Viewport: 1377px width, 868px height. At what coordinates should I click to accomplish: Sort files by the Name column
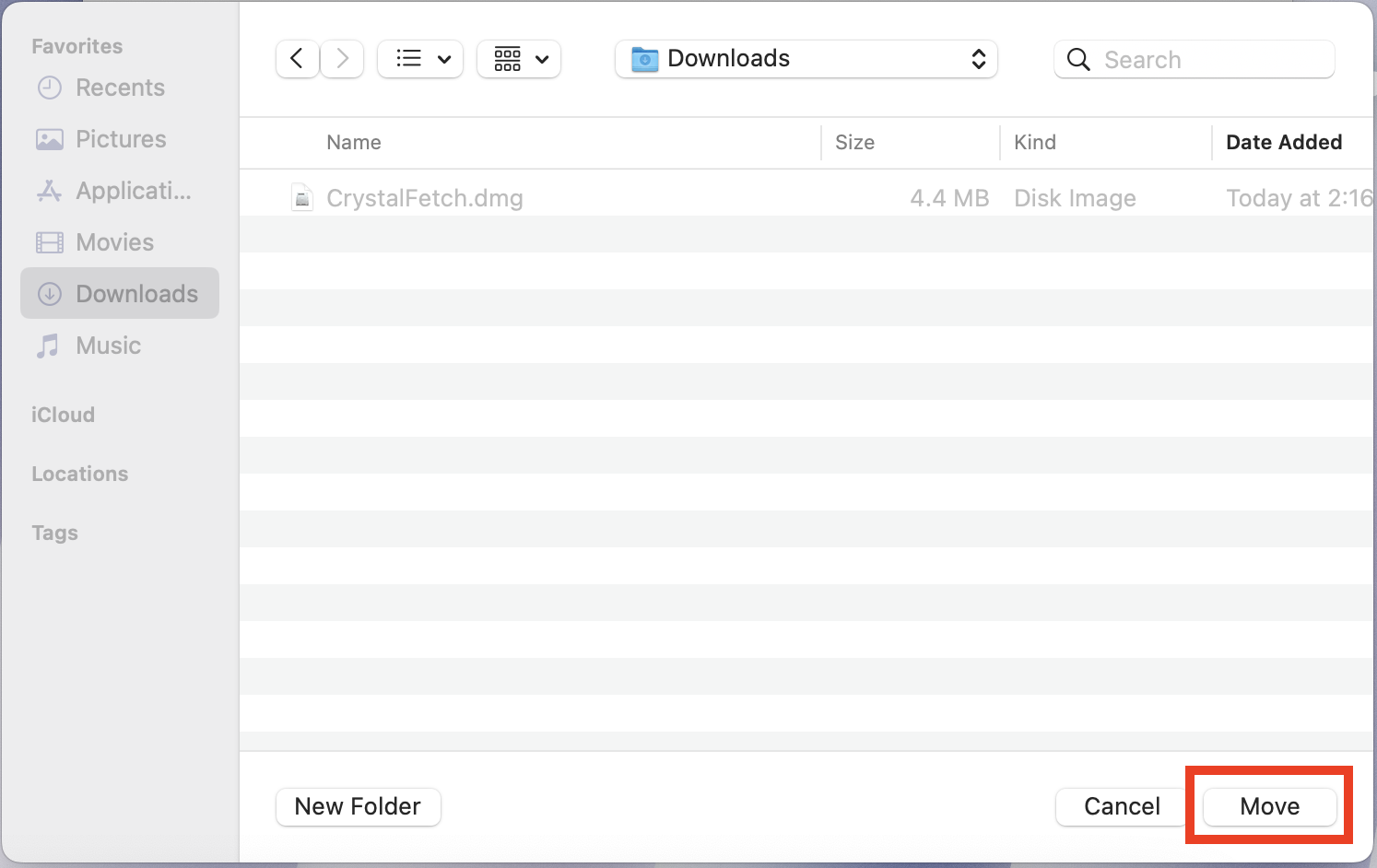coord(354,142)
